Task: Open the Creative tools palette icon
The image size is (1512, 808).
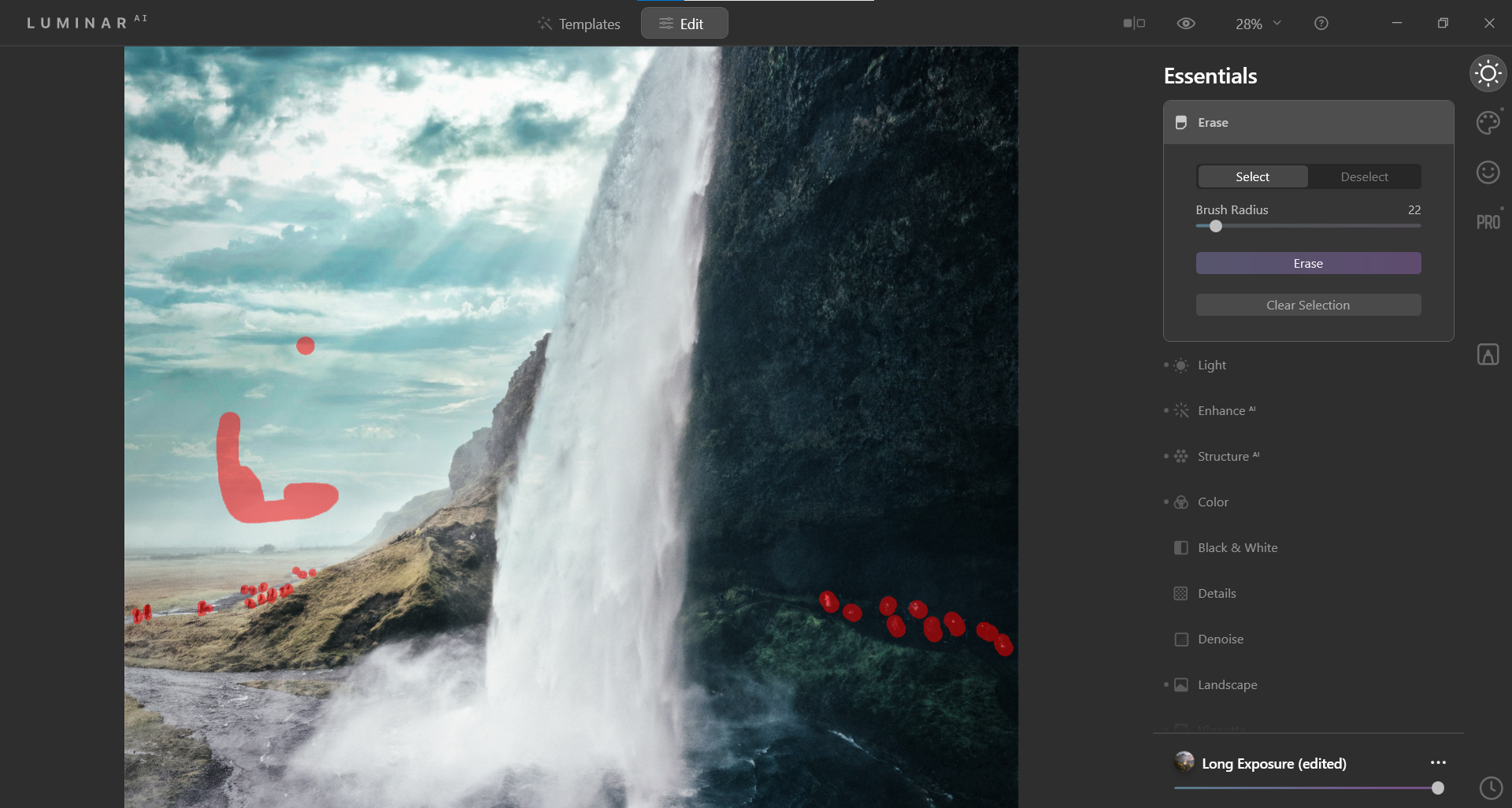Action: 1488,123
